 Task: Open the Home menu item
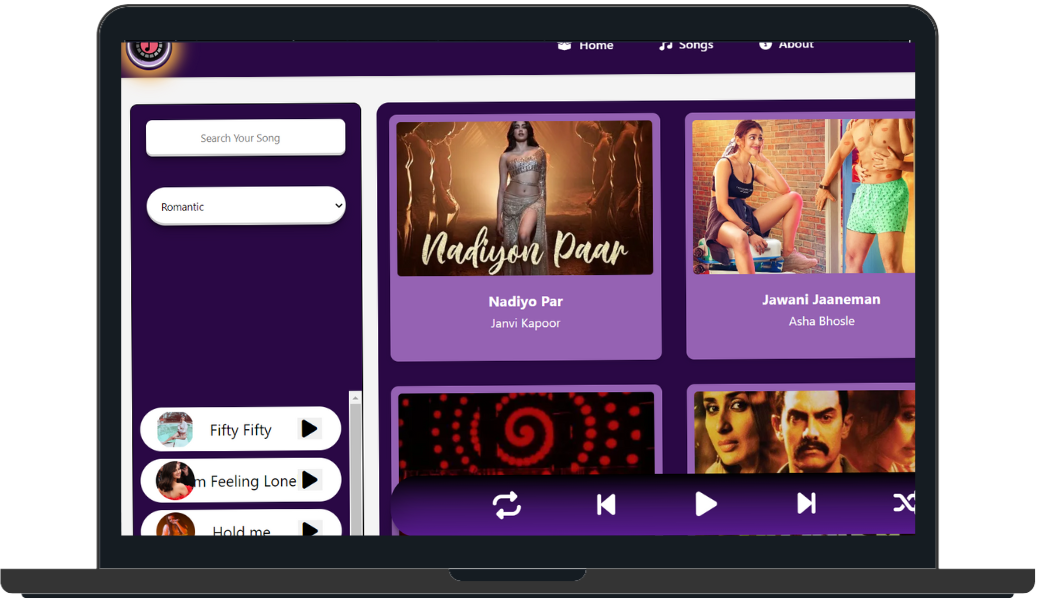pos(585,45)
